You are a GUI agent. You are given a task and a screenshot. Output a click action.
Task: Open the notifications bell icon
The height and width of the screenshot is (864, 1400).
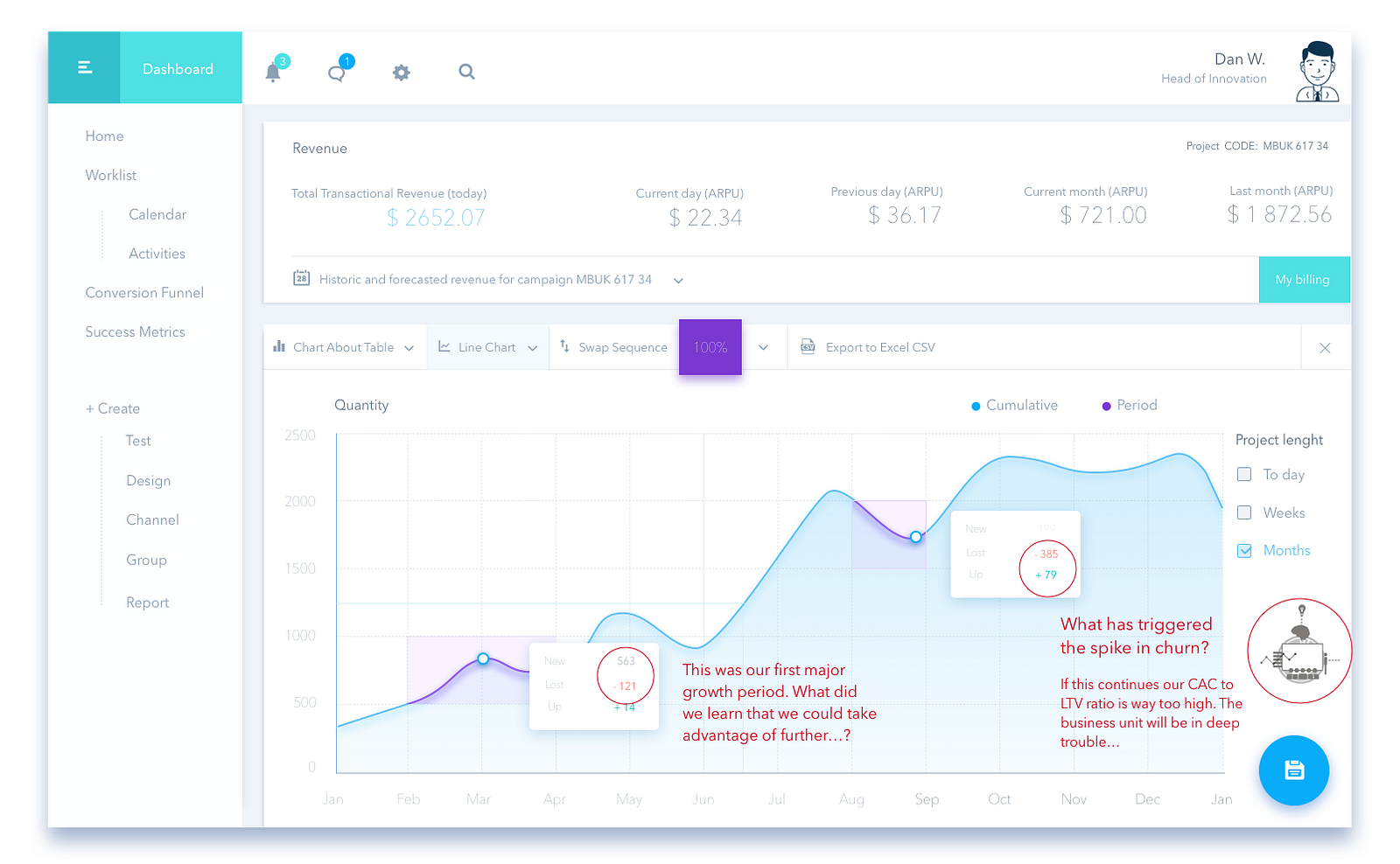(273, 72)
